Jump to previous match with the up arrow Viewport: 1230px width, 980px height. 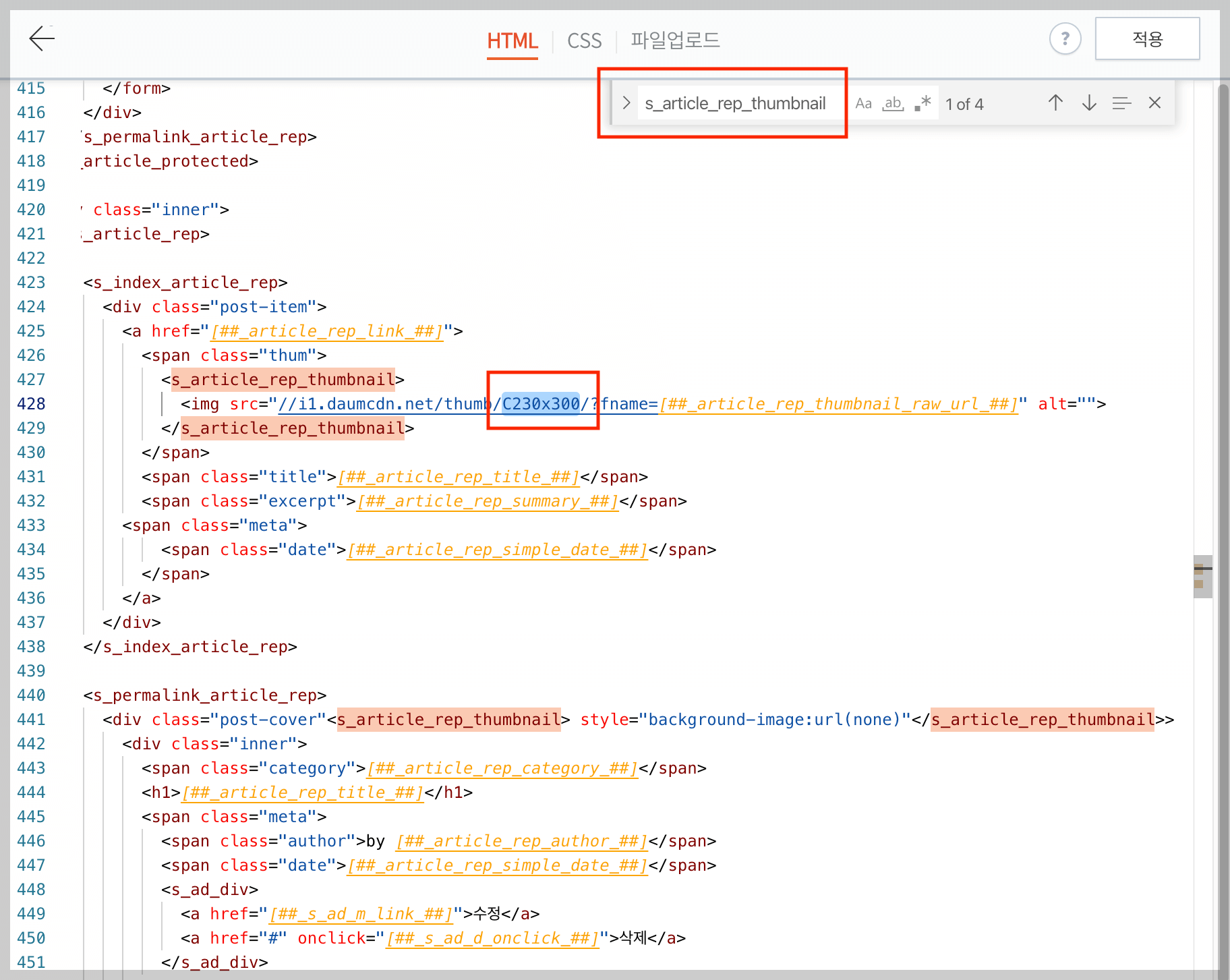1055,103
